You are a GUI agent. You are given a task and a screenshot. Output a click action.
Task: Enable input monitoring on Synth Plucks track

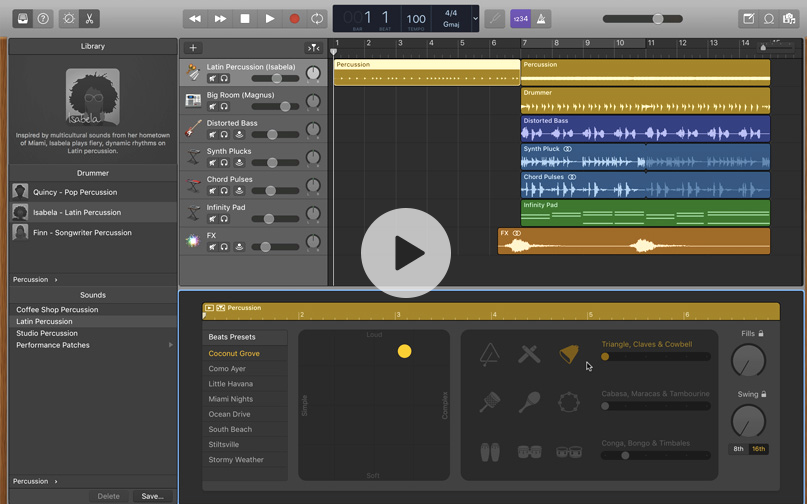click(x=239, y=163)
